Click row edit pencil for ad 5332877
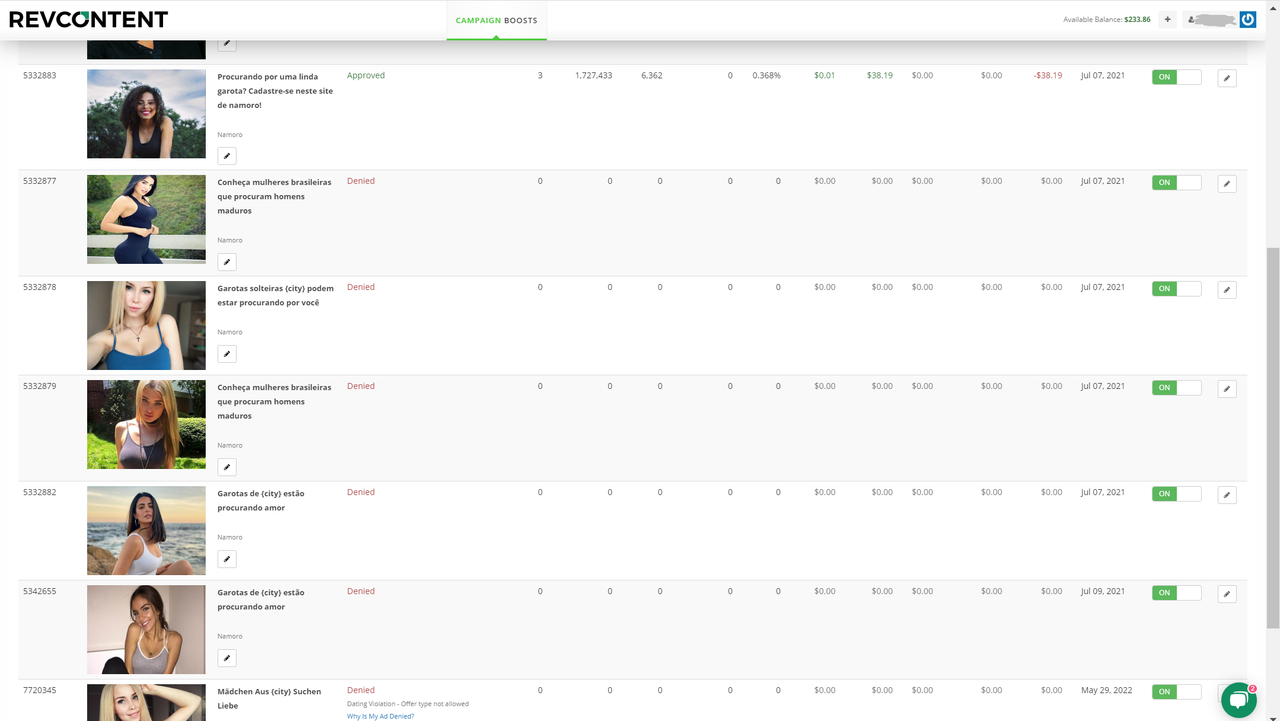 [x=1227, y=184]
